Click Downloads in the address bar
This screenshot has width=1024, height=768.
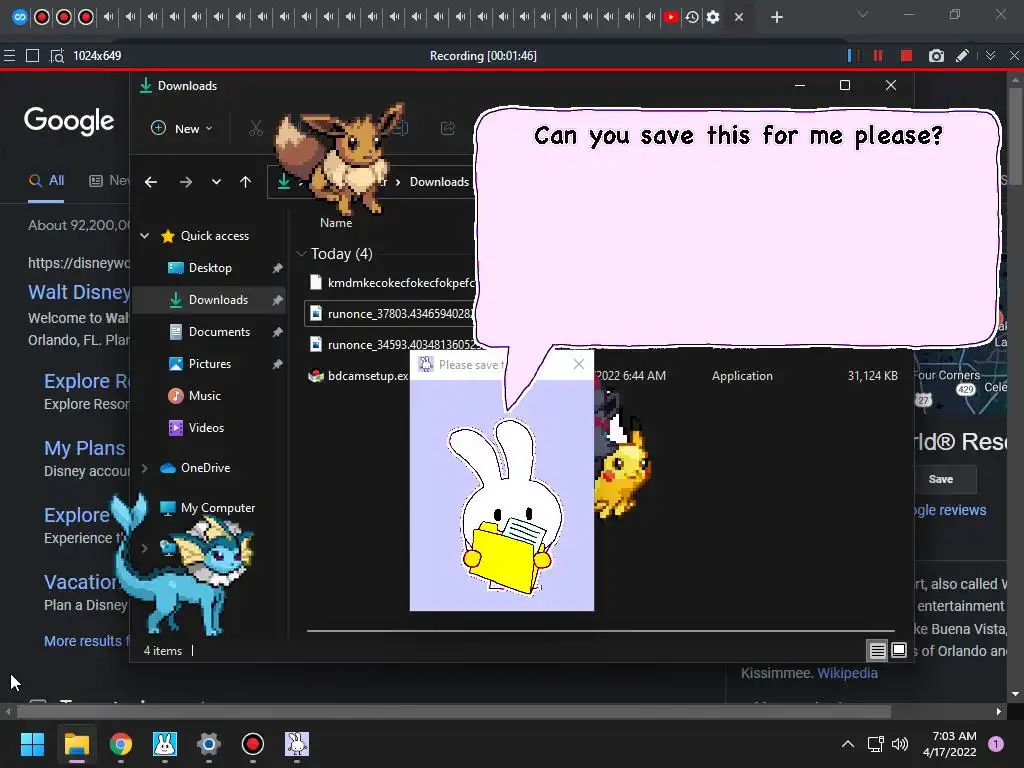tap(439, 182)
